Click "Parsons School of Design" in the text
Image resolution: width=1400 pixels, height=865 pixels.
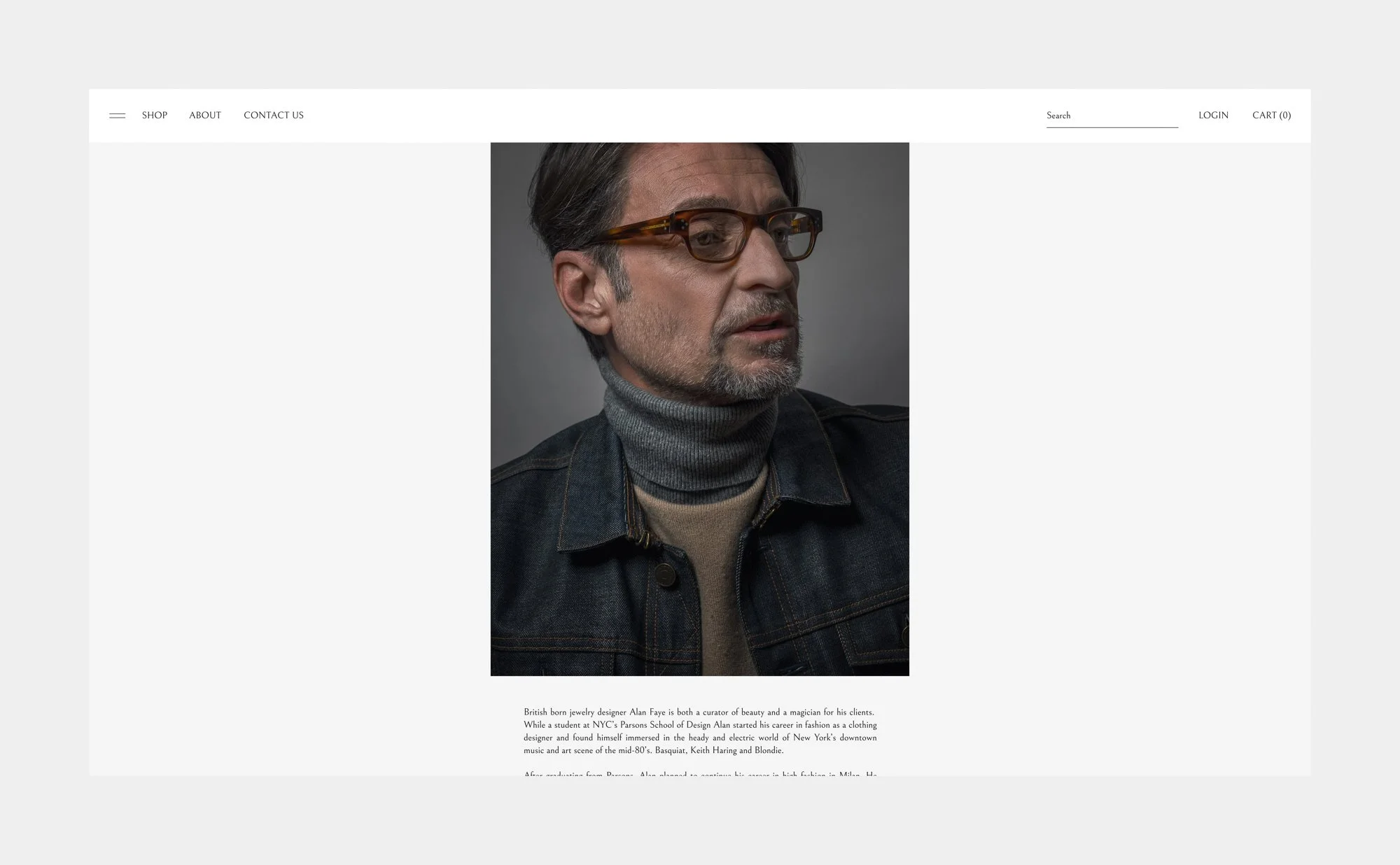[x=665, y=725]
